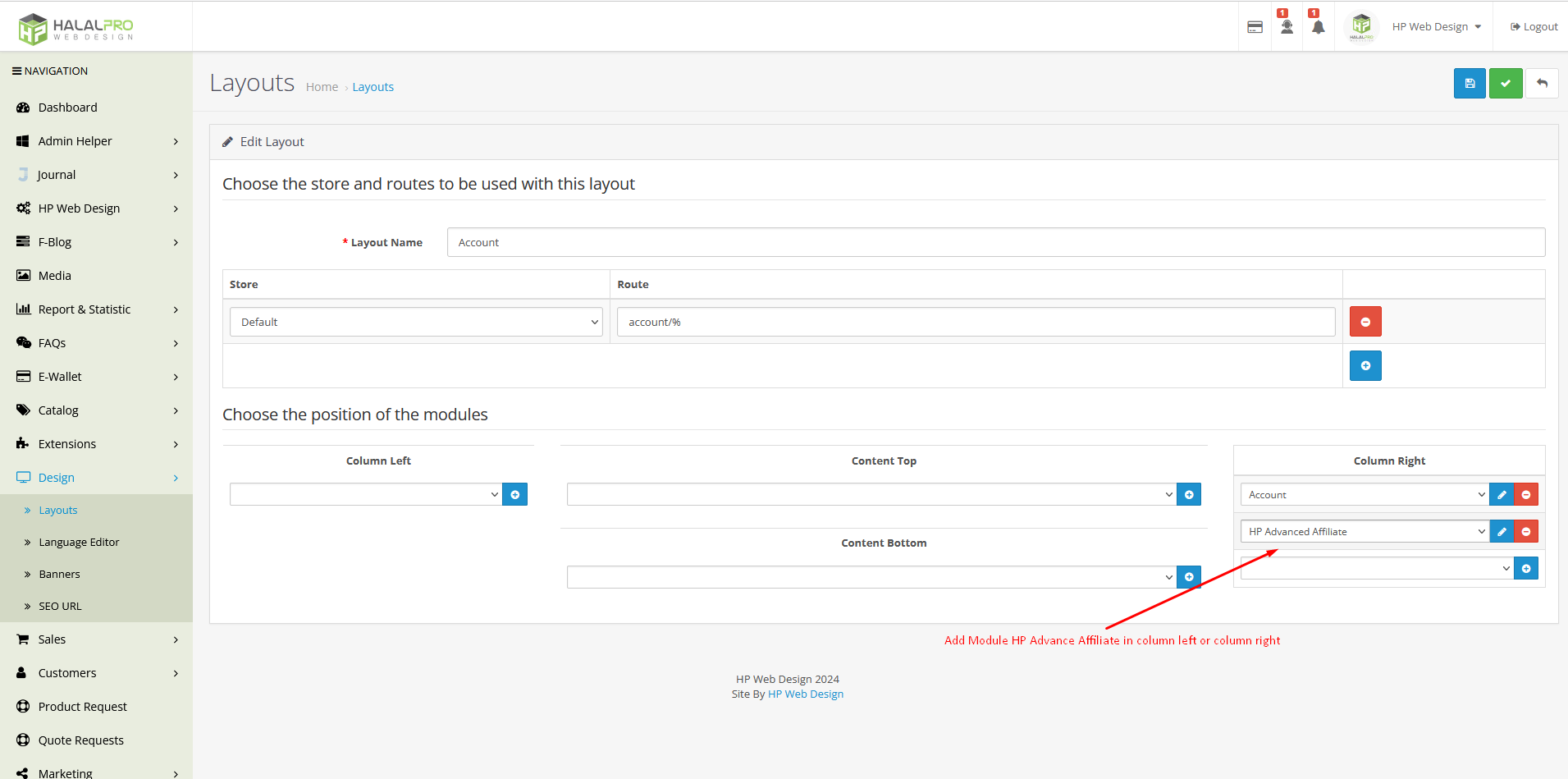Open the notifications bell icon

coord(1318,27)
